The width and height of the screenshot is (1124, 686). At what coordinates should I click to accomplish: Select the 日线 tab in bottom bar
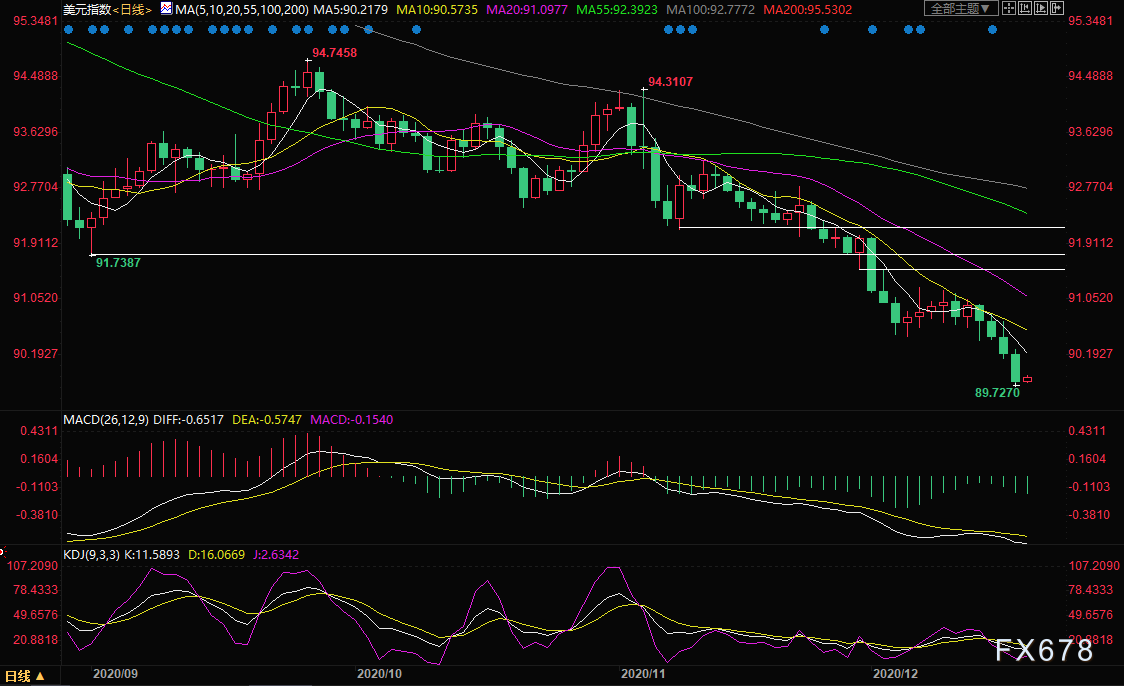click(18, 677)
